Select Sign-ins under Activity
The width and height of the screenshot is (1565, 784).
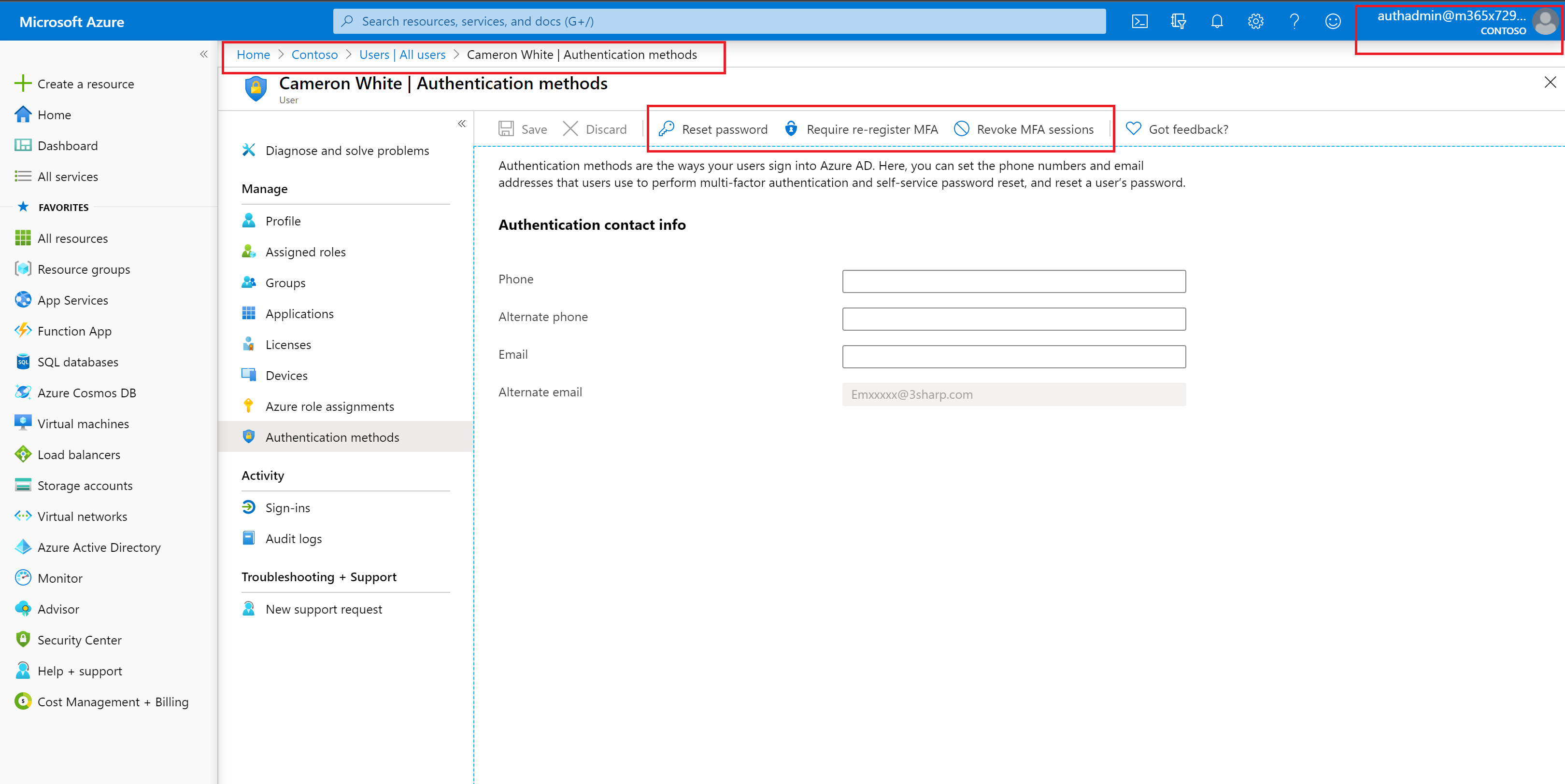[x=287, y=508]
